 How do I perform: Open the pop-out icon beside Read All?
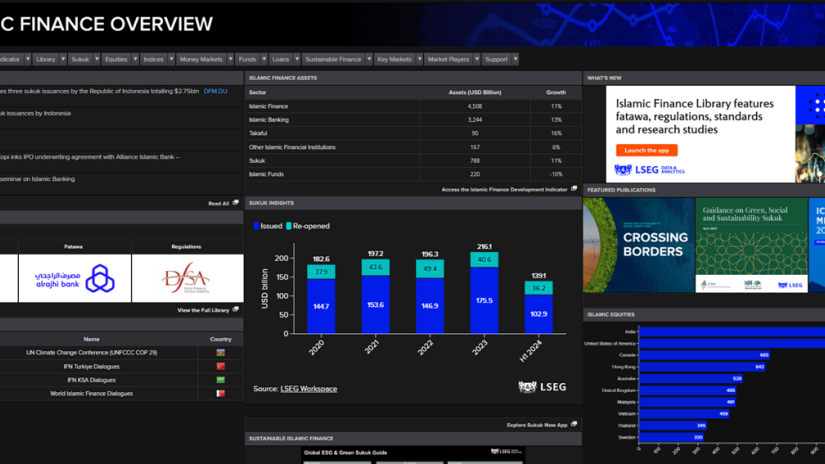point(236,203)
